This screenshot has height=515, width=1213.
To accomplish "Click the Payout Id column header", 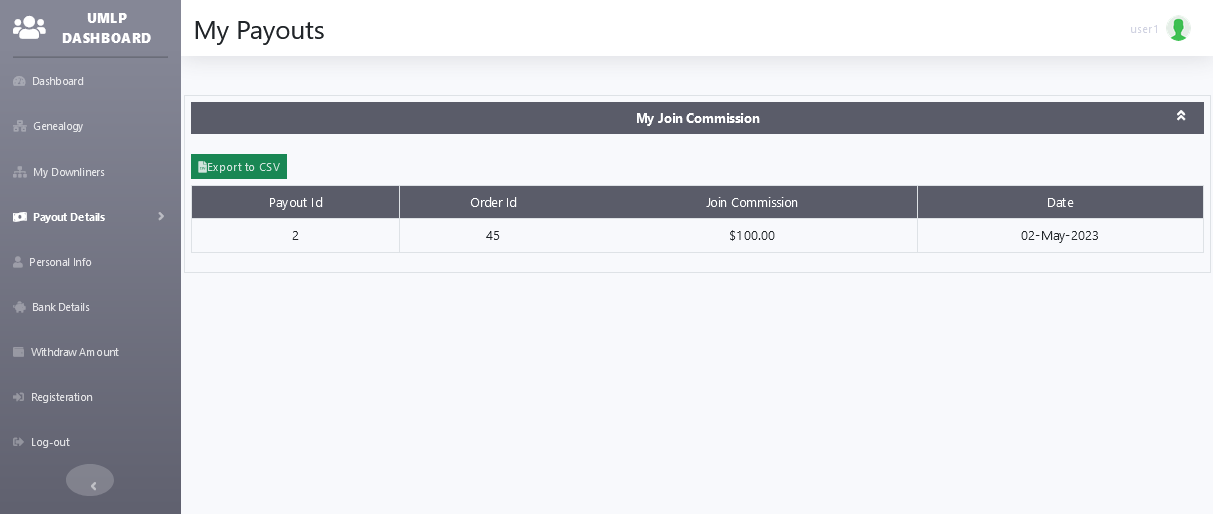I will point(295,202).
